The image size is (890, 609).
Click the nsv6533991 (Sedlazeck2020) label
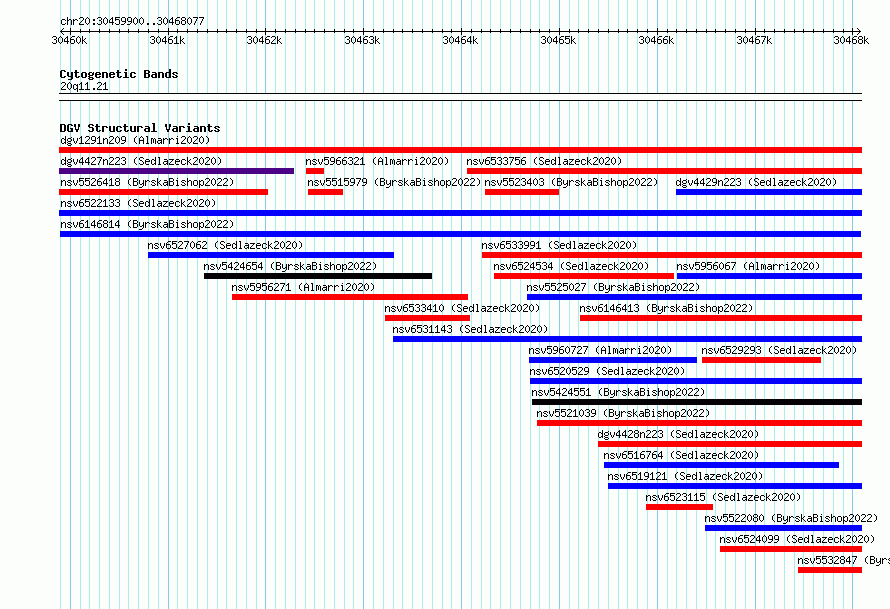point(559,245)
